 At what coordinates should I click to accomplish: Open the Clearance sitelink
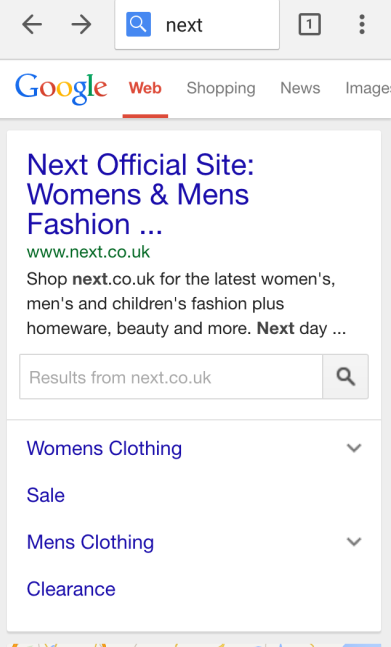pyautogui.click(x=71, y=589)
